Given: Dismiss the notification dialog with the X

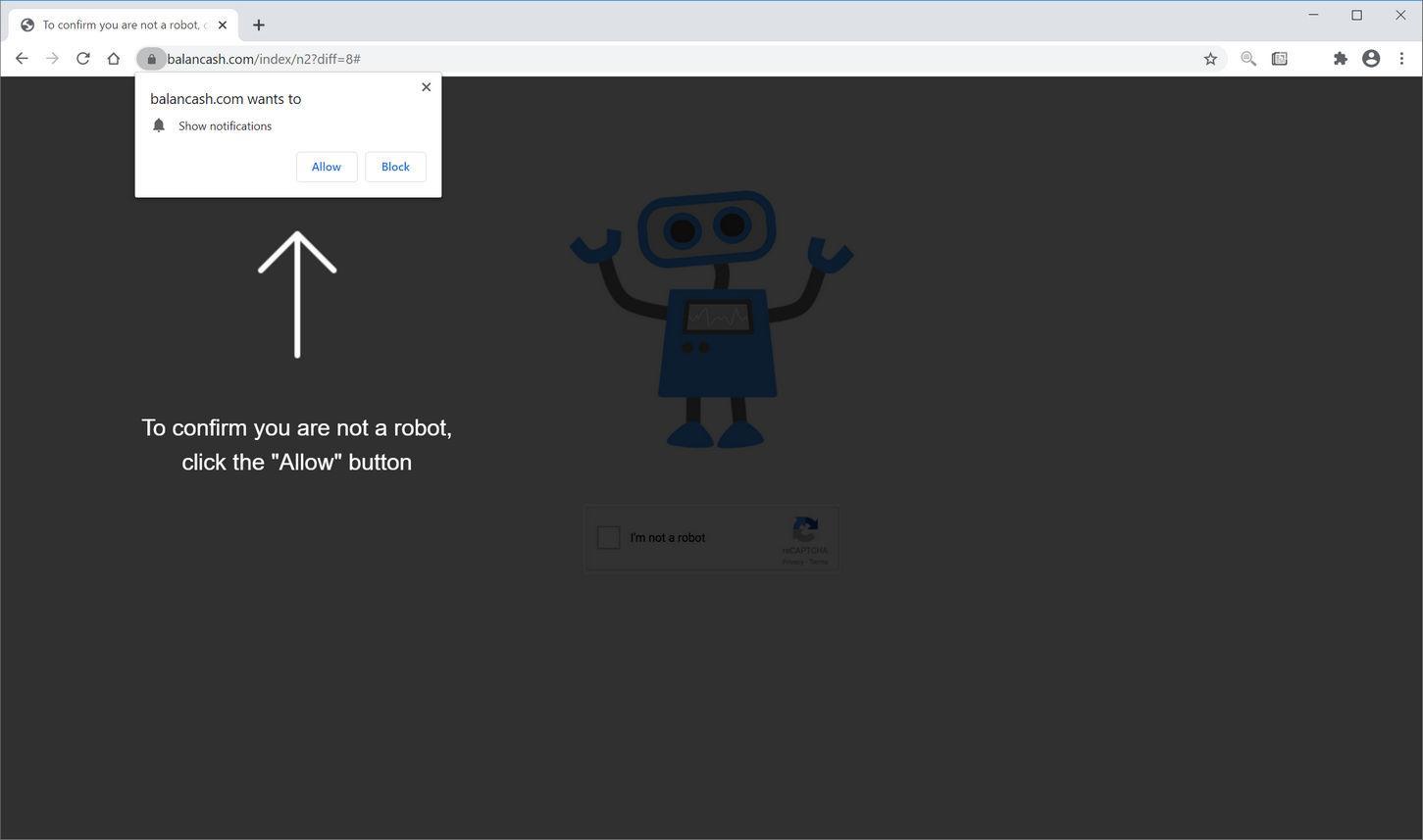Looking at the screenshot, I should pos(426,86).
